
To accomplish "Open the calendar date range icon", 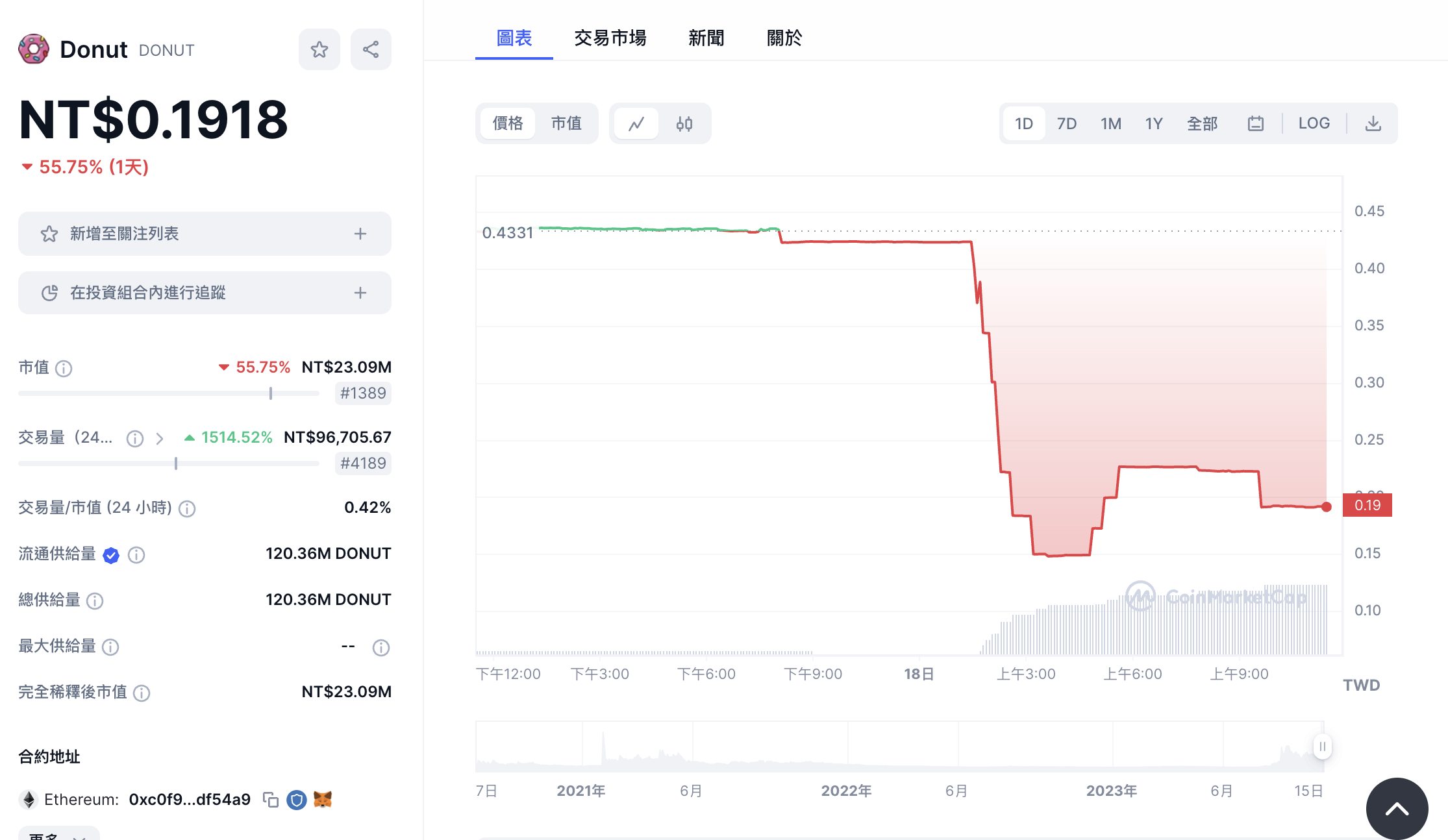I will tap(1256, 123).
